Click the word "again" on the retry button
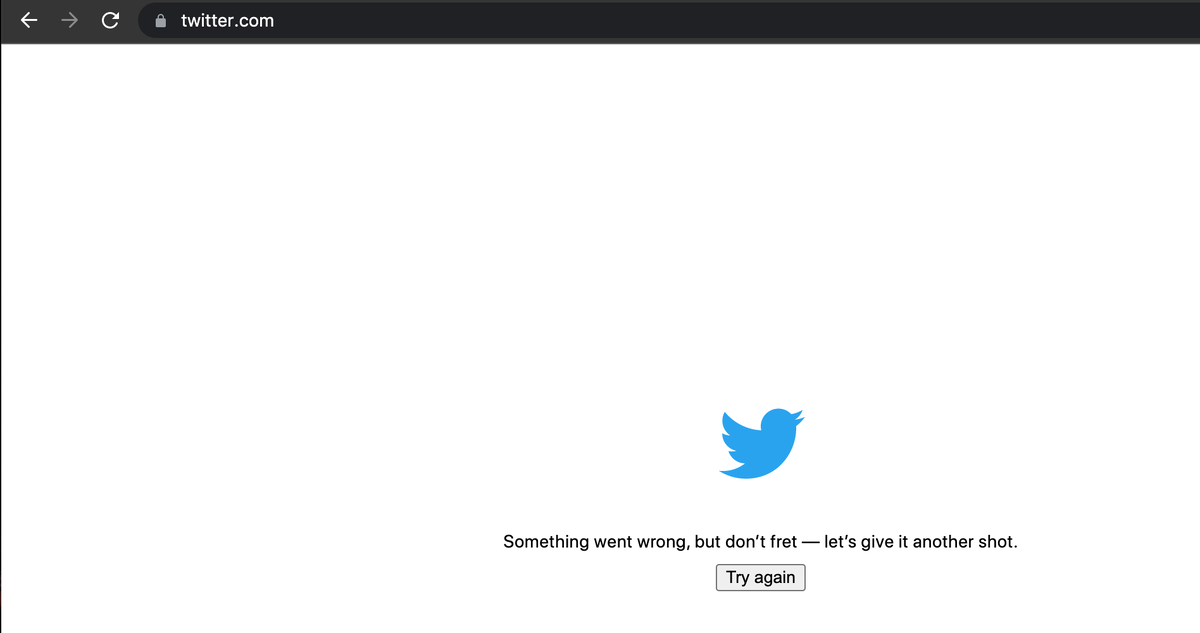1200x633 pixels. pyautogui.click(x=775, y=578)
